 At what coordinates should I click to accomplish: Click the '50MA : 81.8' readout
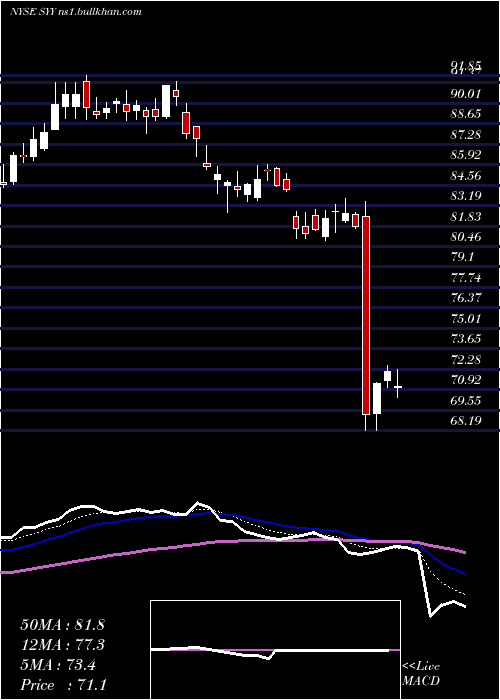(62, 625)
